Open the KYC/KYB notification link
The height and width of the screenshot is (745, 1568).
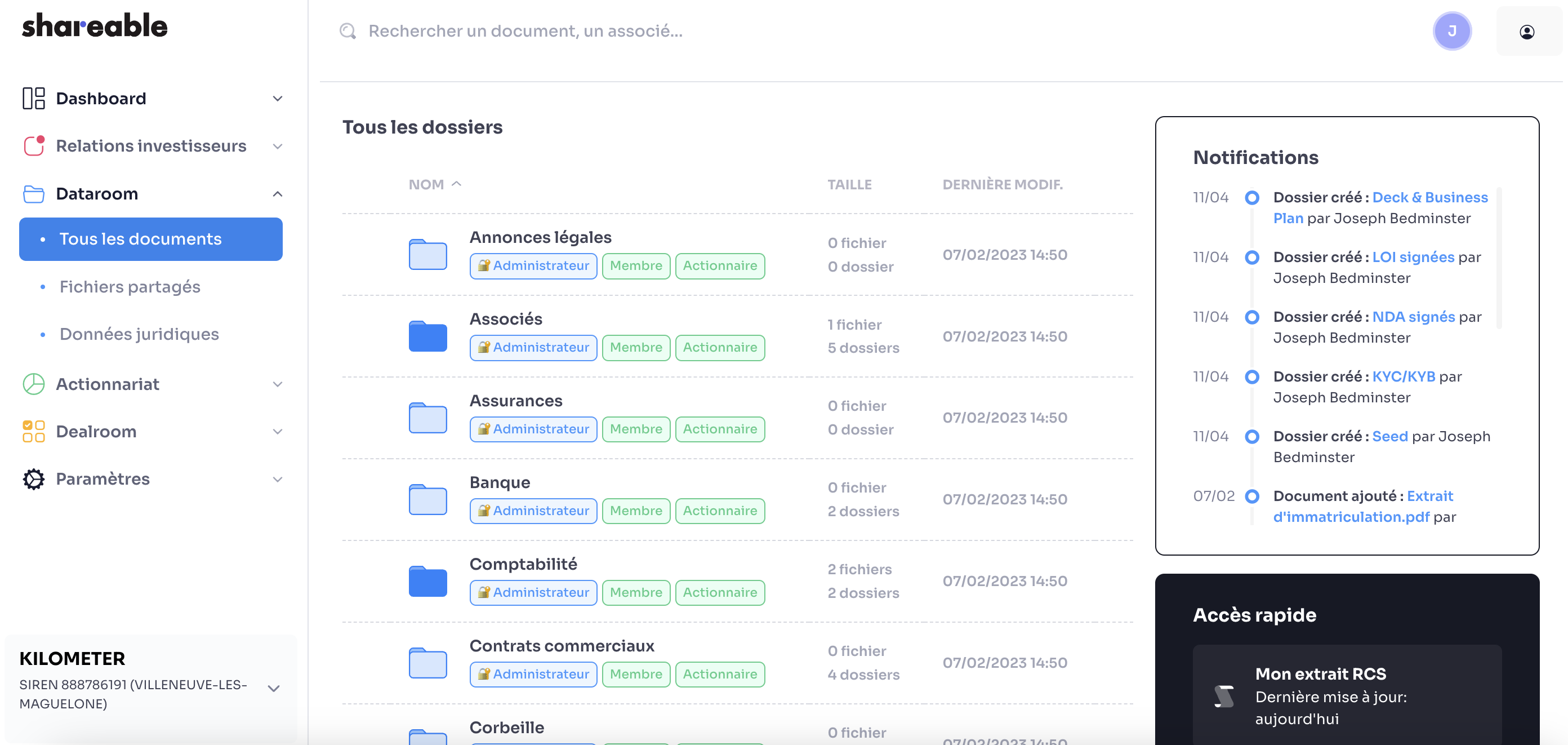coord(1403,376)
